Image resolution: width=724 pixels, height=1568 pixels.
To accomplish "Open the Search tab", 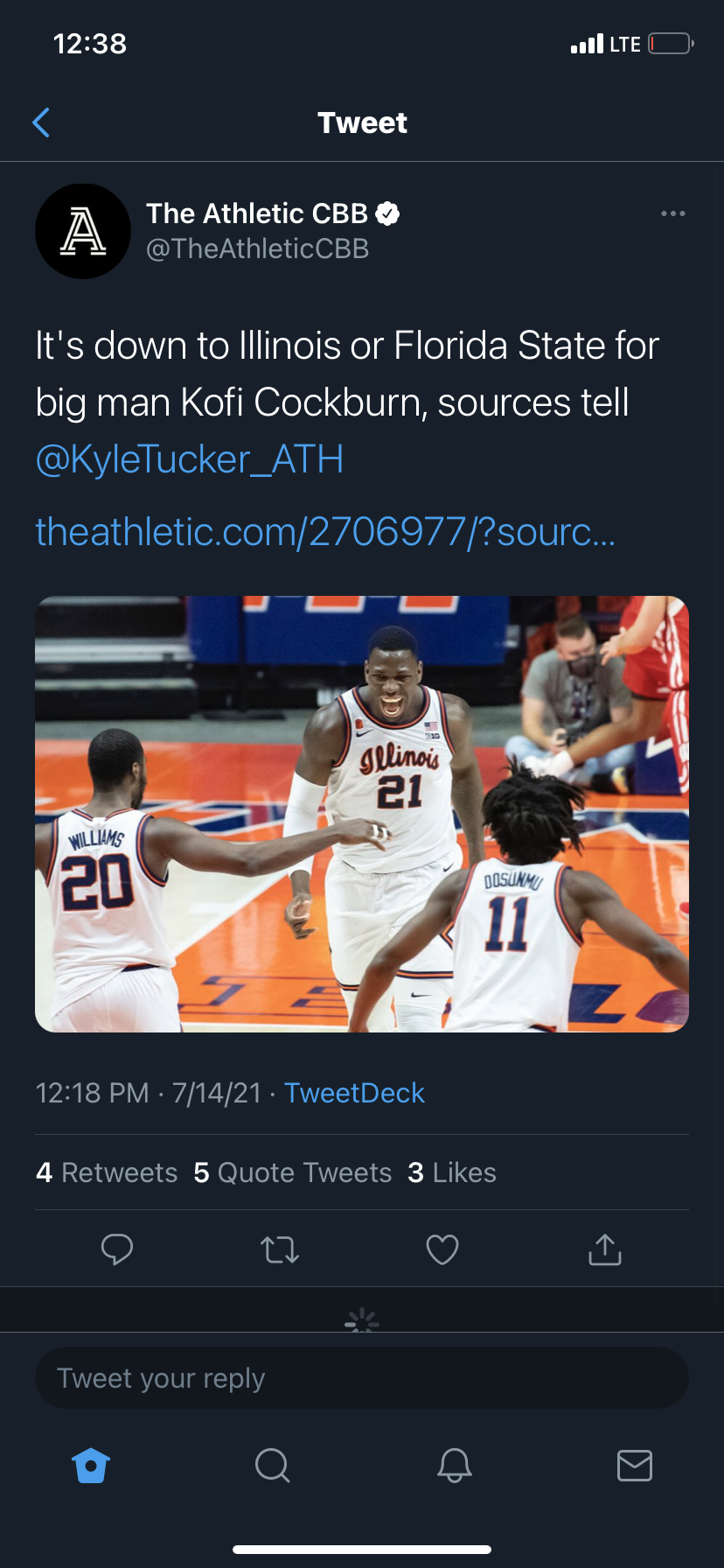I will coord(272,1465).
